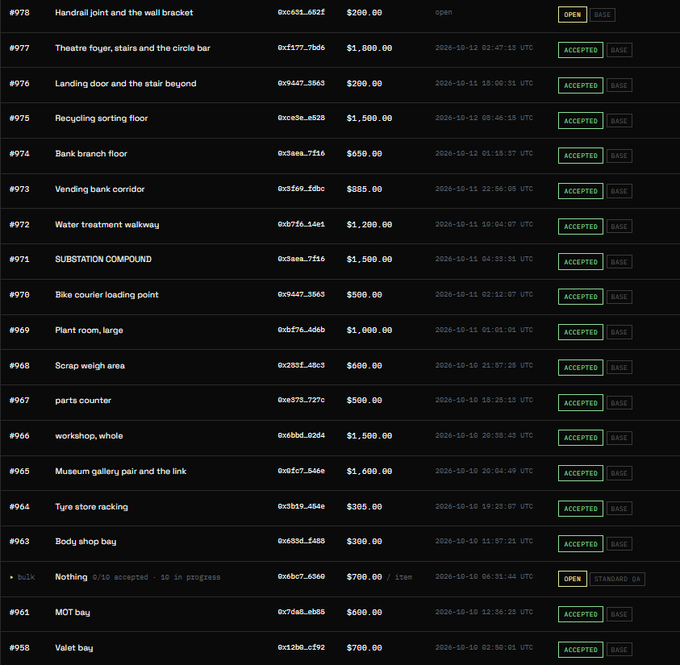This screenshot has width=680, height=665.
Task: Click '0/10 accepted · 10 in progress' text
Action: pos(156,577)
